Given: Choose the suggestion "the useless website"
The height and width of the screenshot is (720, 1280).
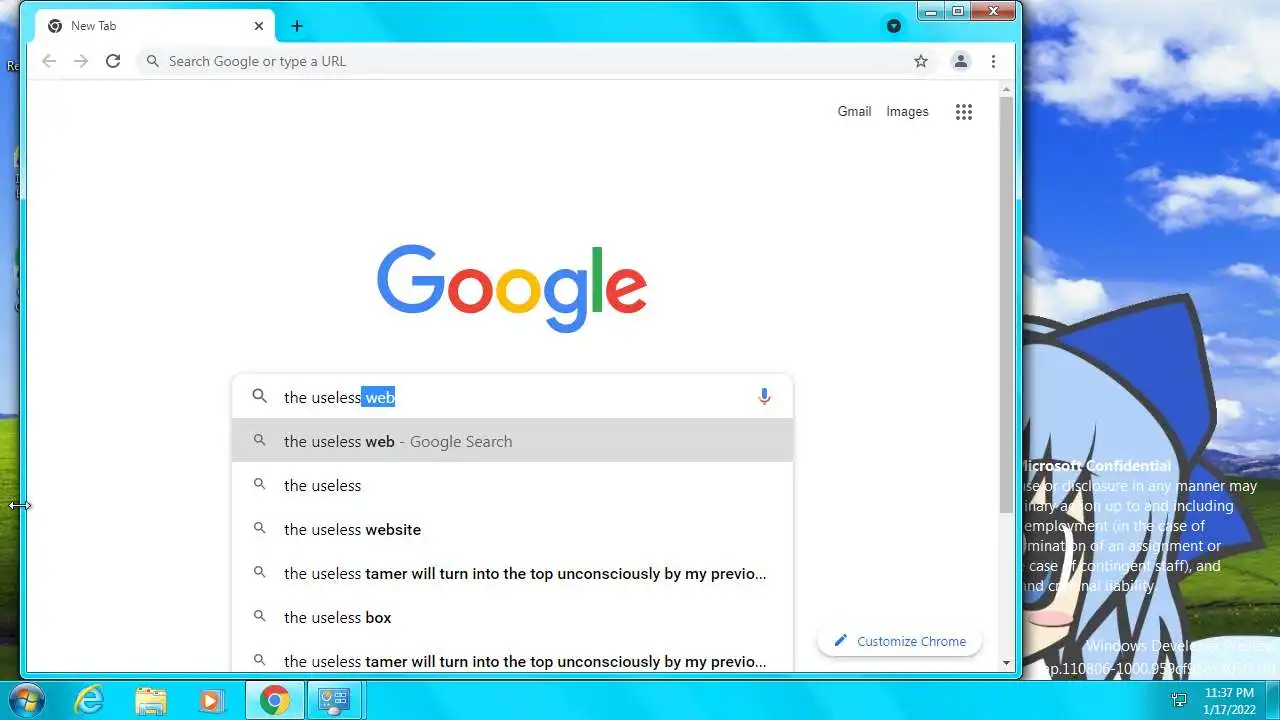Looking at the screenshot, I should tap(512, 529).
